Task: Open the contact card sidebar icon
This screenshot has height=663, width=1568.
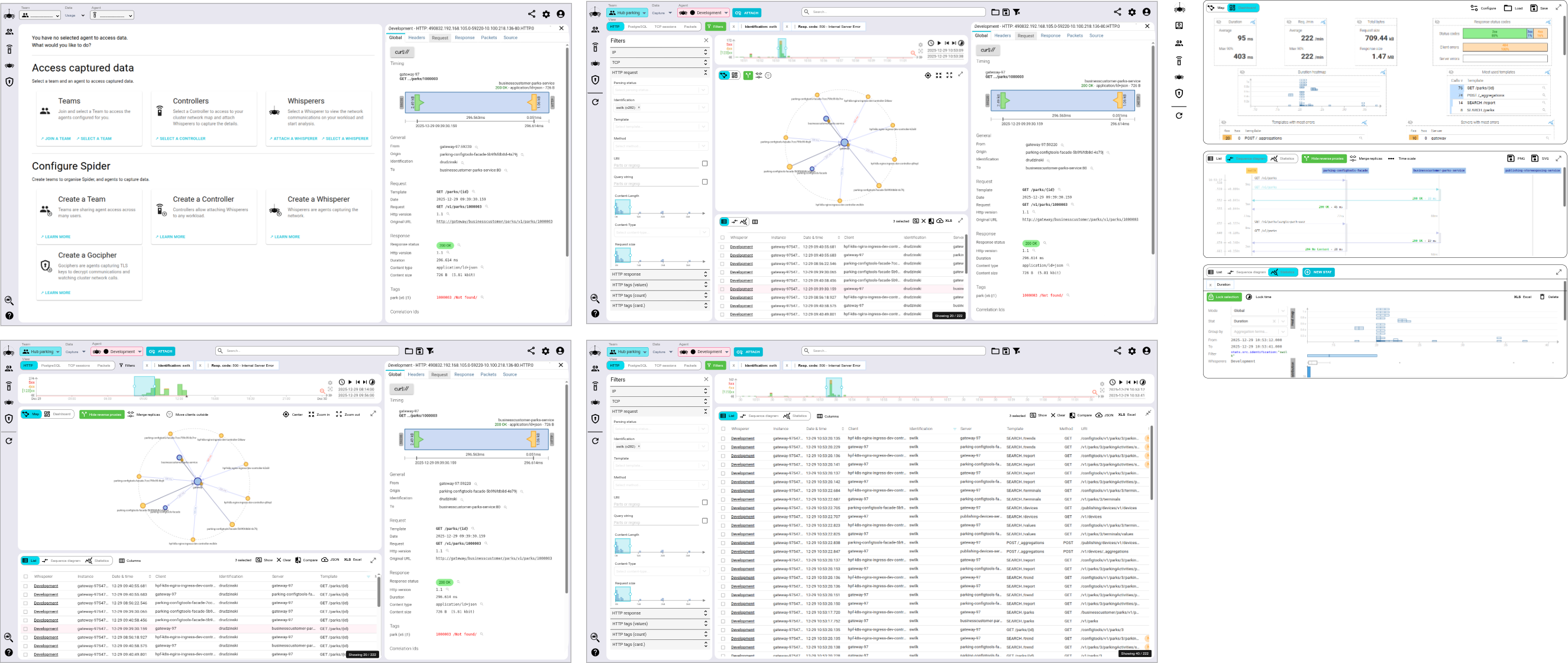Action: (x=1179, y=25)
